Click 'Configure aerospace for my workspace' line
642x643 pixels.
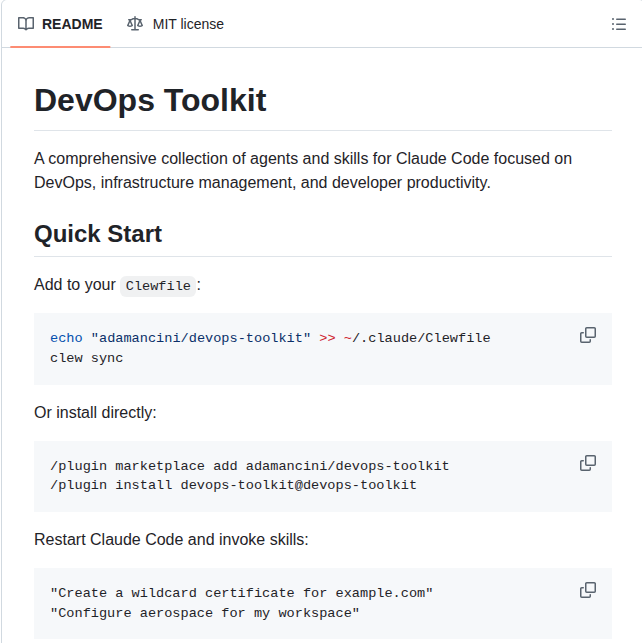[205, 613]
